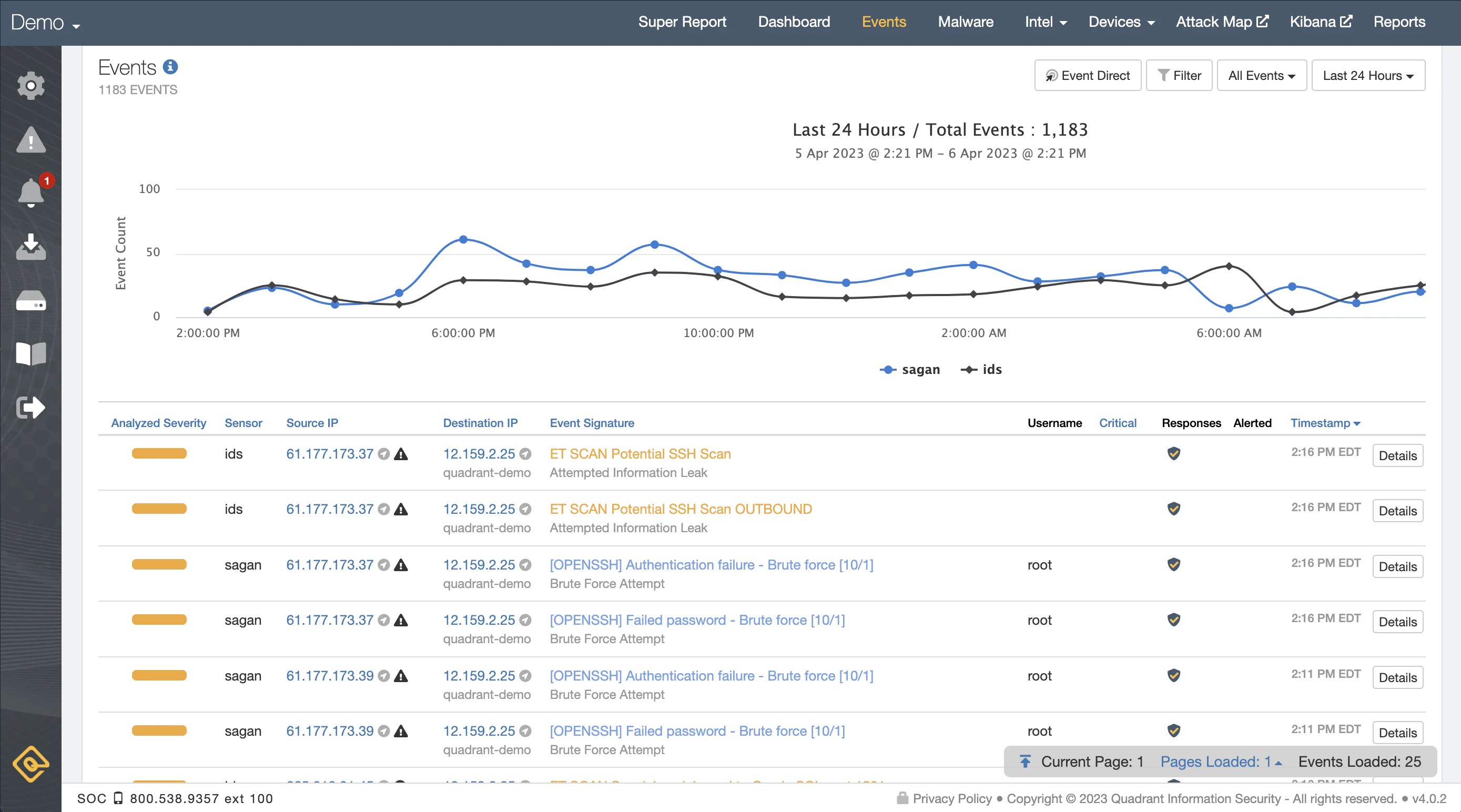Expand the Demo menu
Image resolution: width=1461 pixels, height=812 pixels.
45,23
